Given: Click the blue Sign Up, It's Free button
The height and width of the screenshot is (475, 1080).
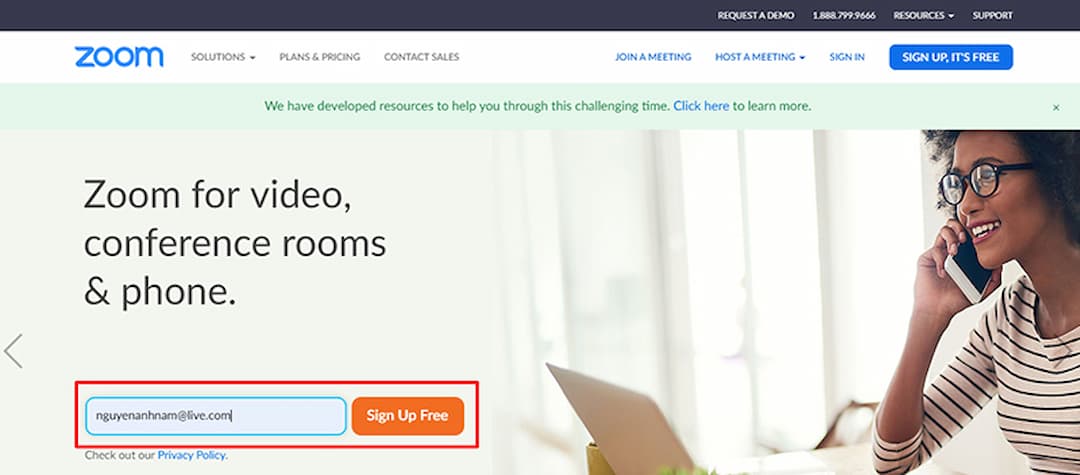Looking at the screenshot, I should click(x=951, y=57).
